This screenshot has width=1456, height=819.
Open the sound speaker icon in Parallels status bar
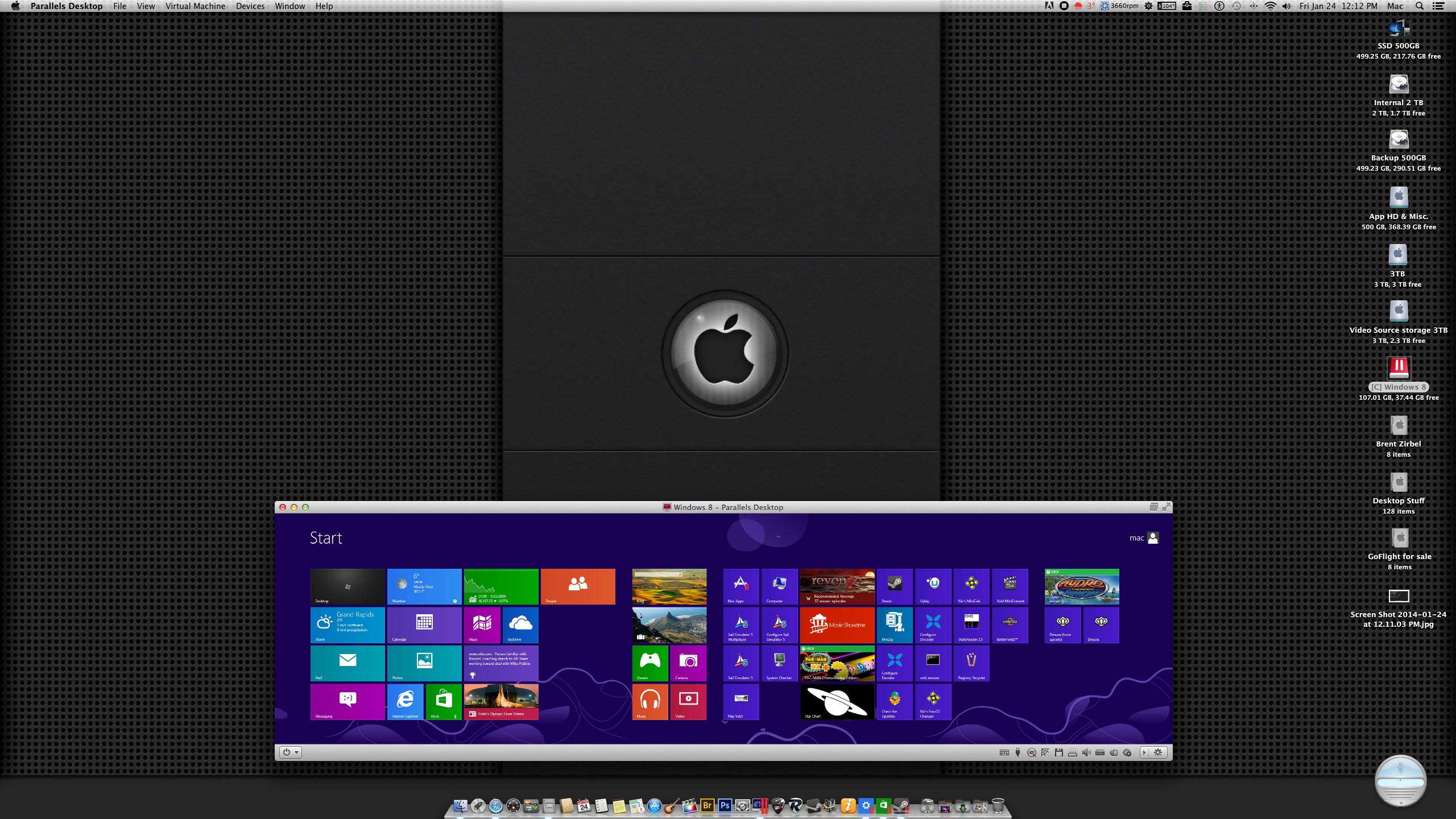[1086, 752]
